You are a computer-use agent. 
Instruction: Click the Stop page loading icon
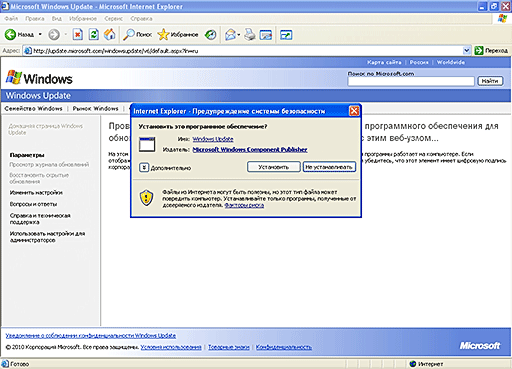[x=78, y=34]
